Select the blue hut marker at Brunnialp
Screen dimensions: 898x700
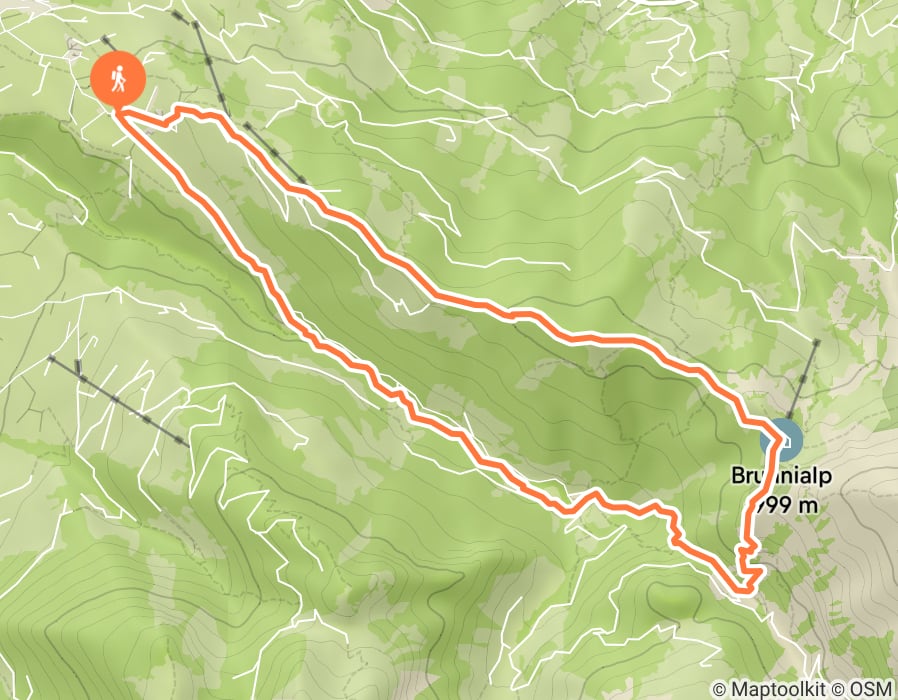click(x=781, y=441)
